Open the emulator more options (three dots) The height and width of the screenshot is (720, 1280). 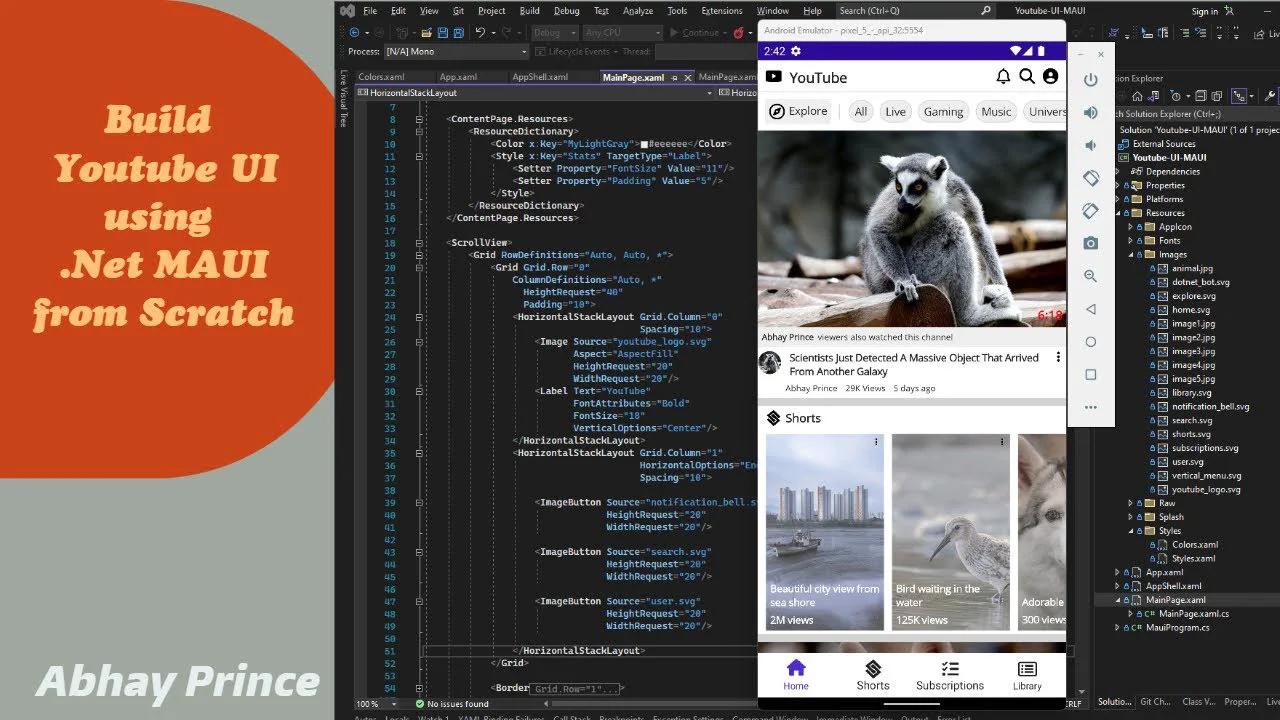[x=1091, y=407]
